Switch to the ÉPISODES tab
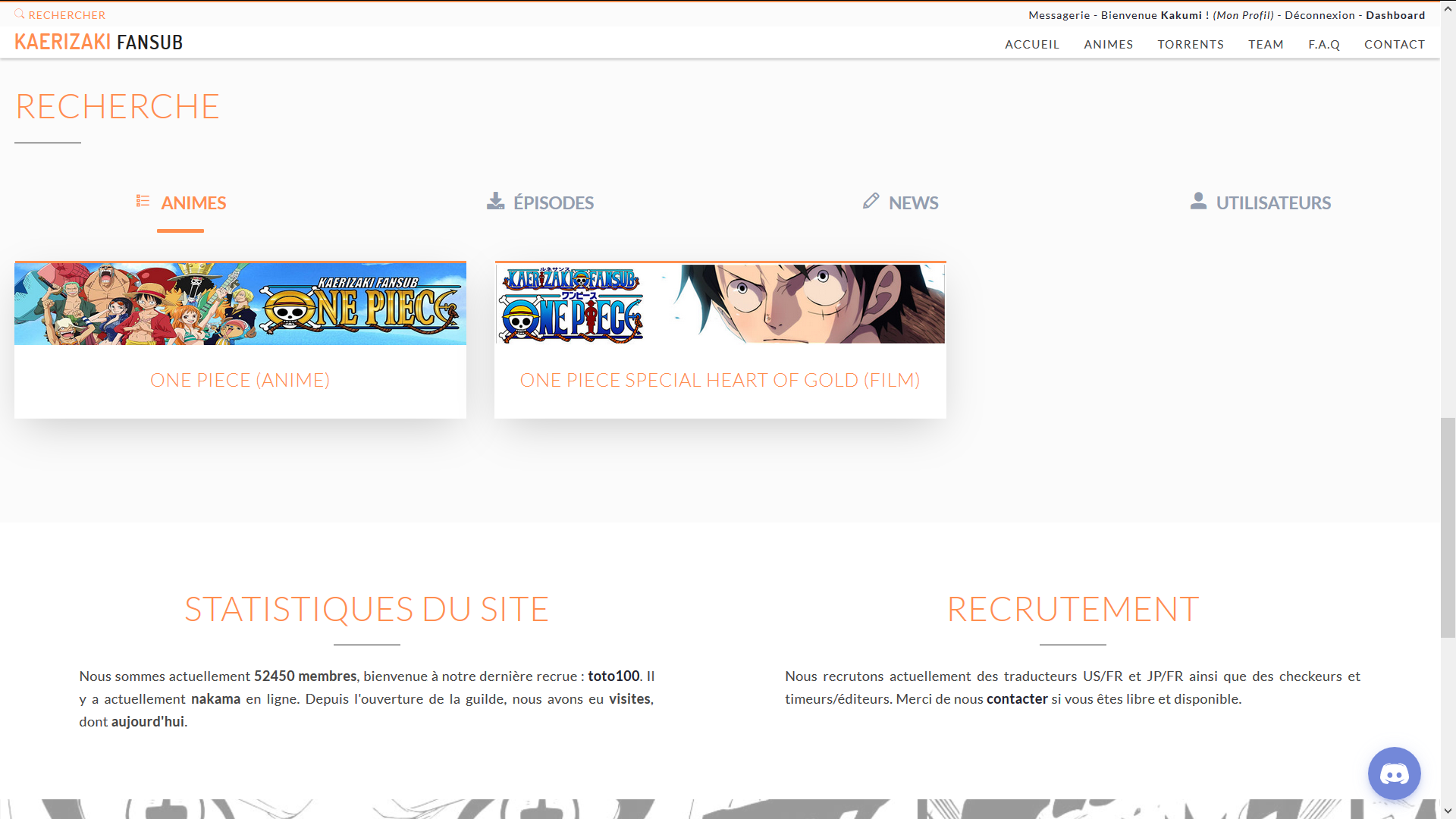The height and width of the screenshot is (819, 1456). pyautogui.click(x=540, y=203)
